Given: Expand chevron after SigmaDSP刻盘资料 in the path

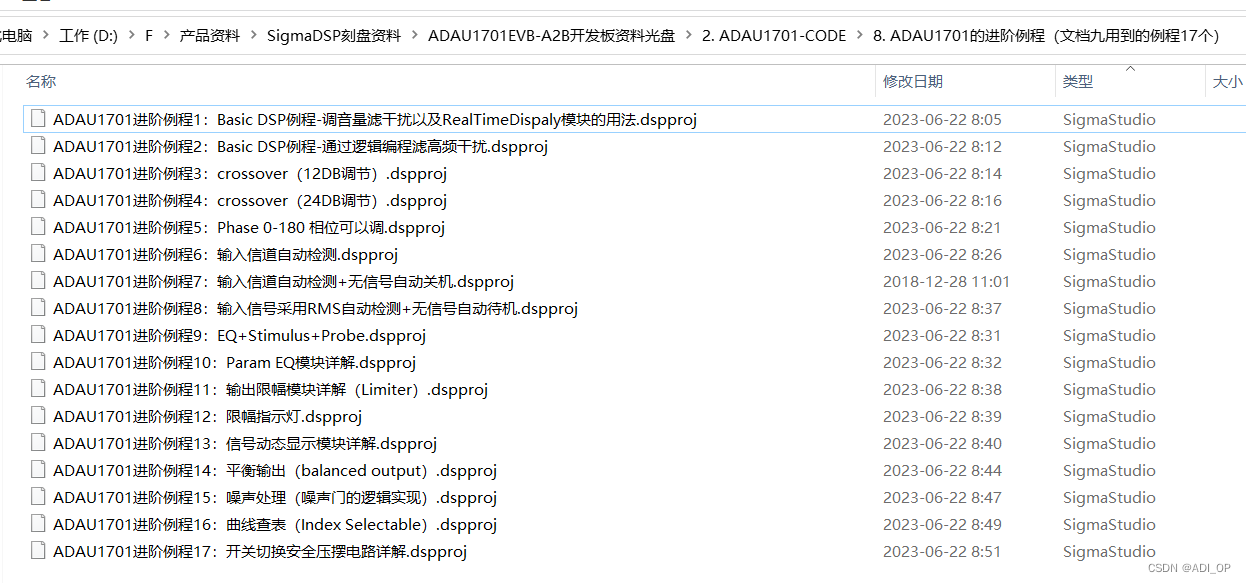Looking at the screenshot, I should (414, 35).
